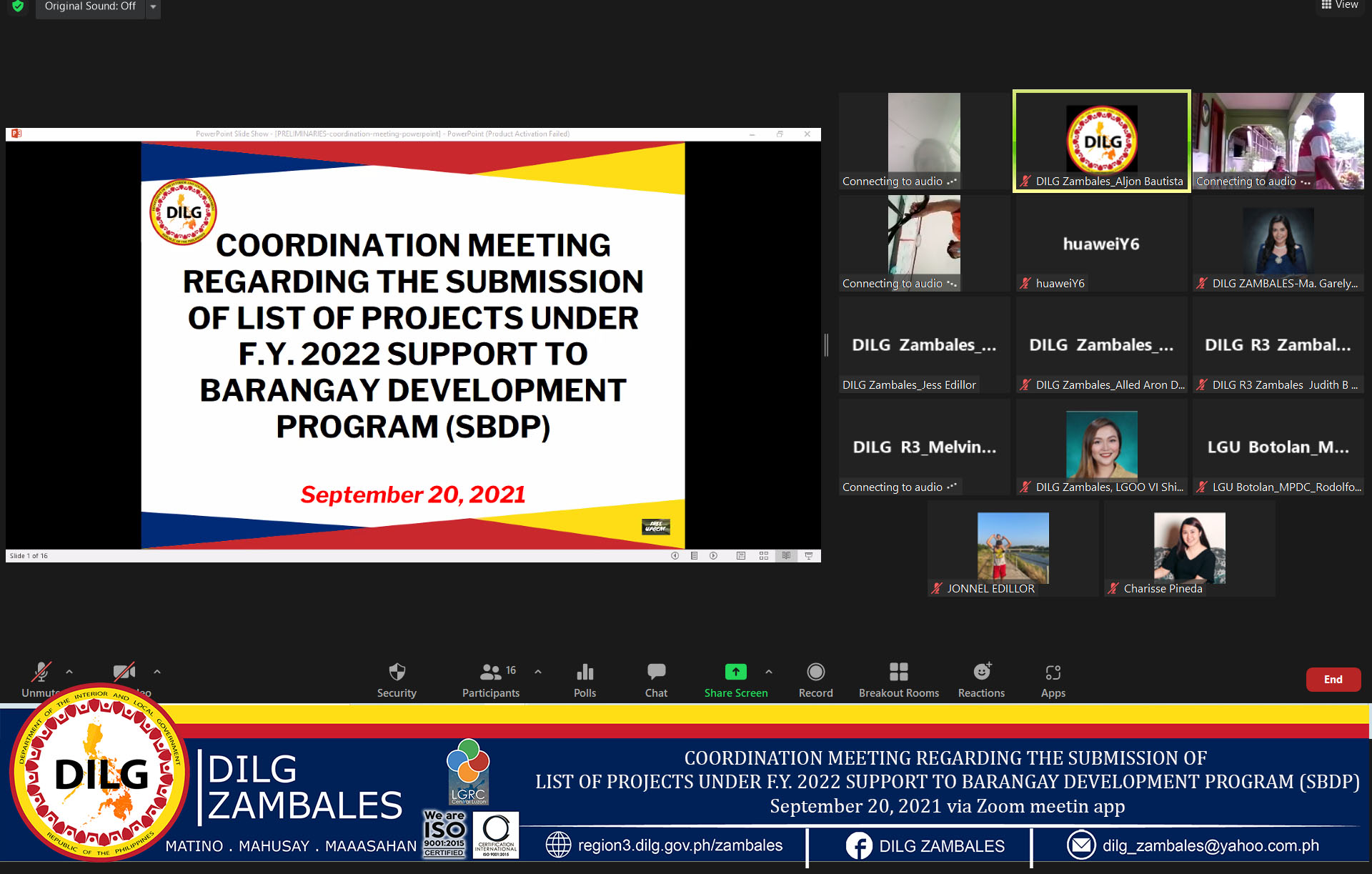Screen dimensions: 1372x874
Task: Click the region3.dilg.gov.ph/zambales link
Action: 680,845
